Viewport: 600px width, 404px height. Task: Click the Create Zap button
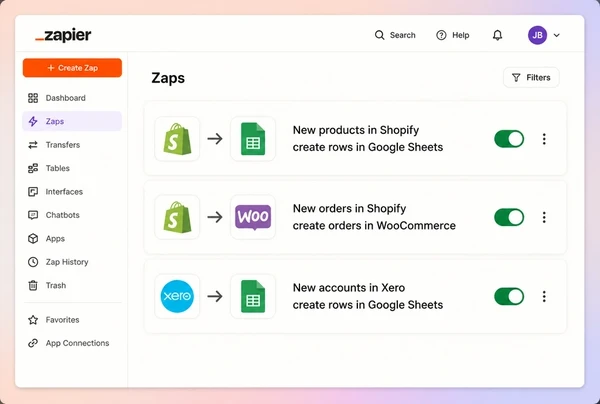pos(72,68)
